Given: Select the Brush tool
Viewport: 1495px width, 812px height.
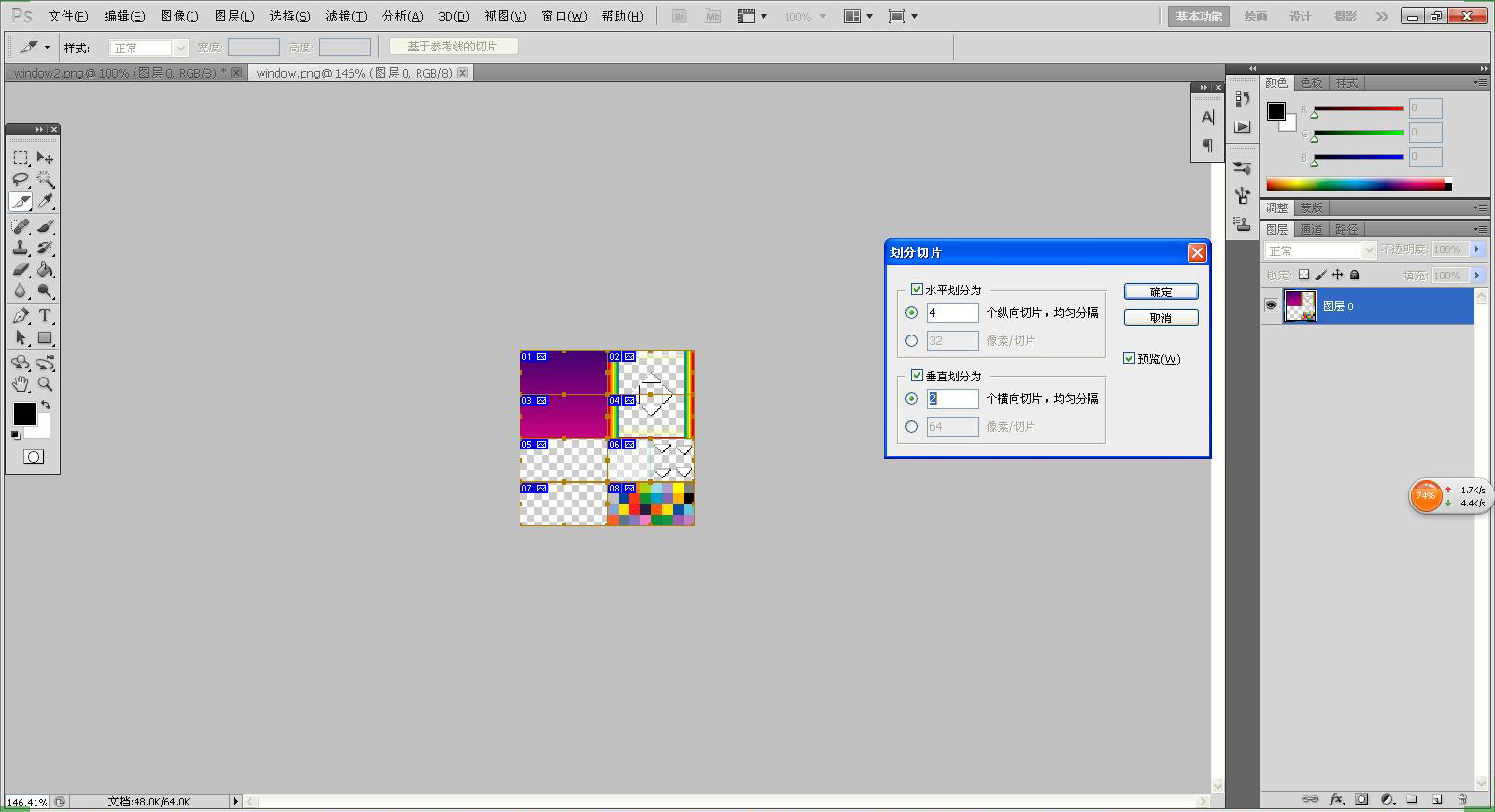Looking at the screenshot, I should click(45, 226).
